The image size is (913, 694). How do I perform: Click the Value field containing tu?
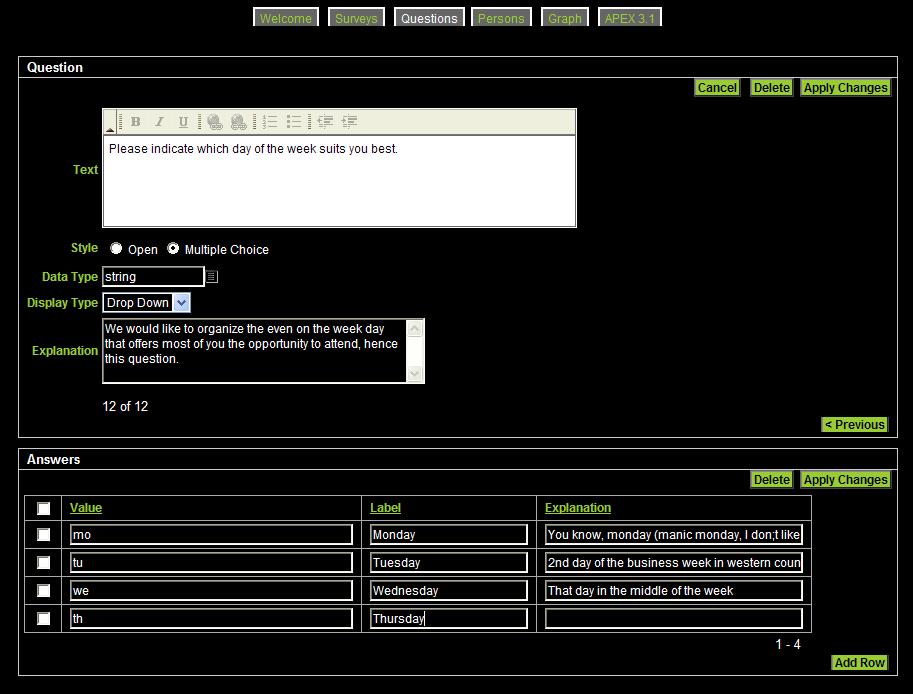point(211,562)
